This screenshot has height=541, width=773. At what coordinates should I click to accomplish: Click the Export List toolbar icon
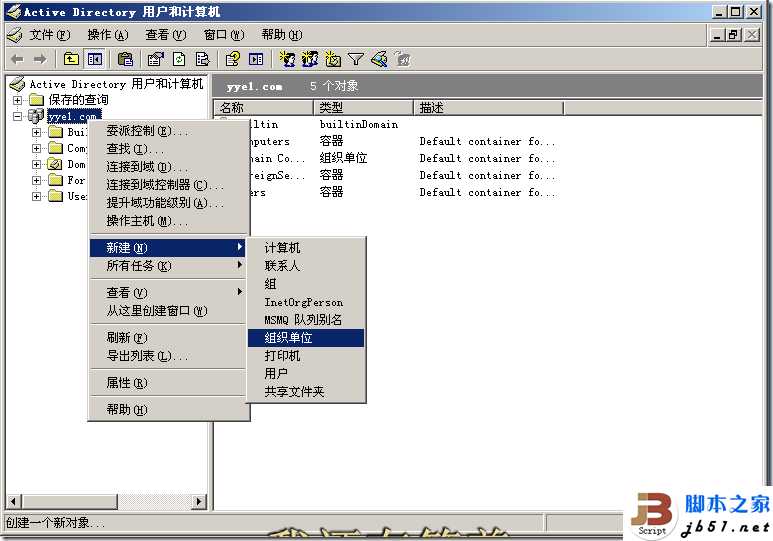pos(202,60)
